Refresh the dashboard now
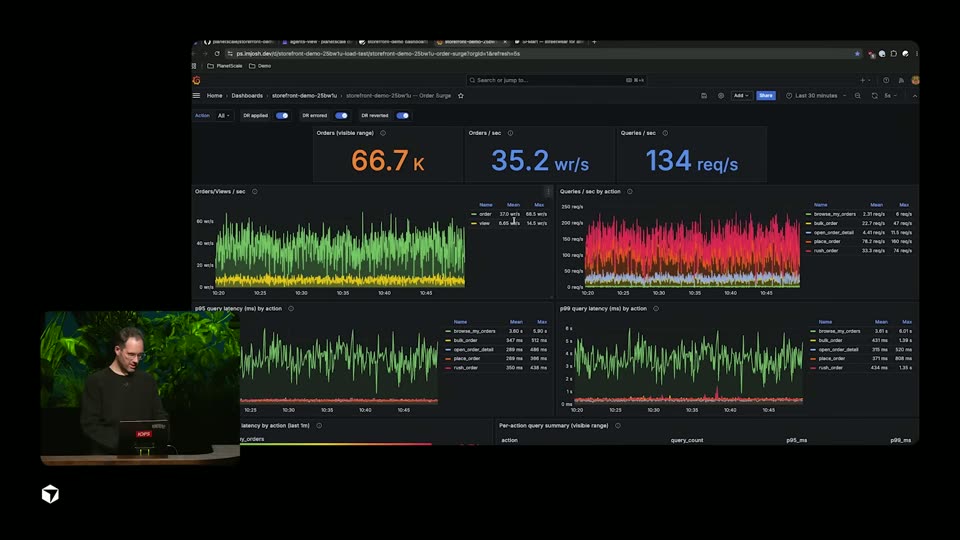This screenshot has height=540, width=960. (874, 96)
